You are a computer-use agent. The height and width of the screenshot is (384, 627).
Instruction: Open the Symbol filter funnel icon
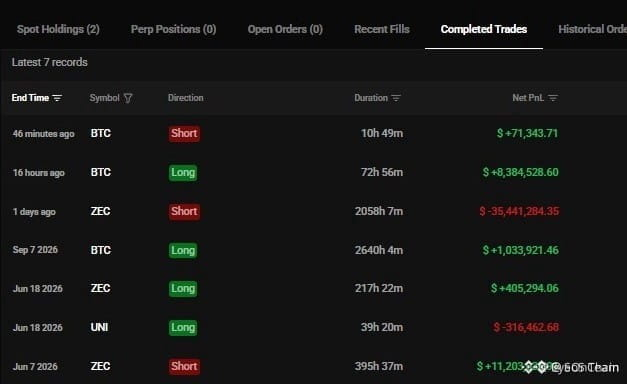click(128, 98)
